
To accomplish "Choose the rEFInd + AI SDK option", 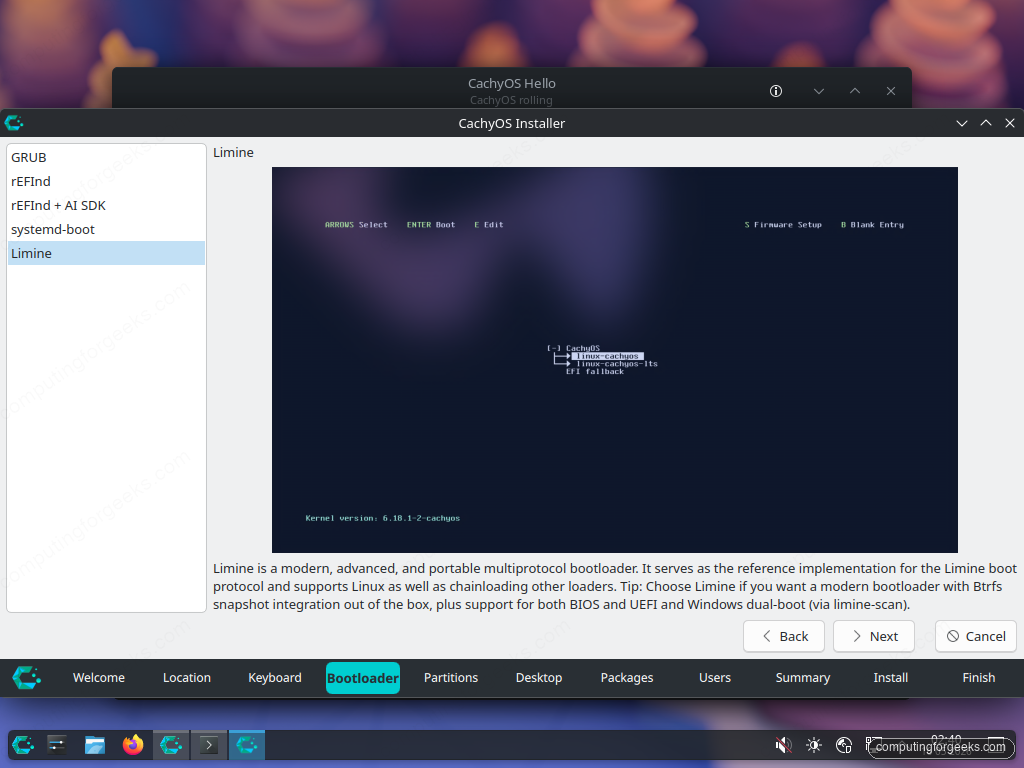I will (x=106, y=205).
